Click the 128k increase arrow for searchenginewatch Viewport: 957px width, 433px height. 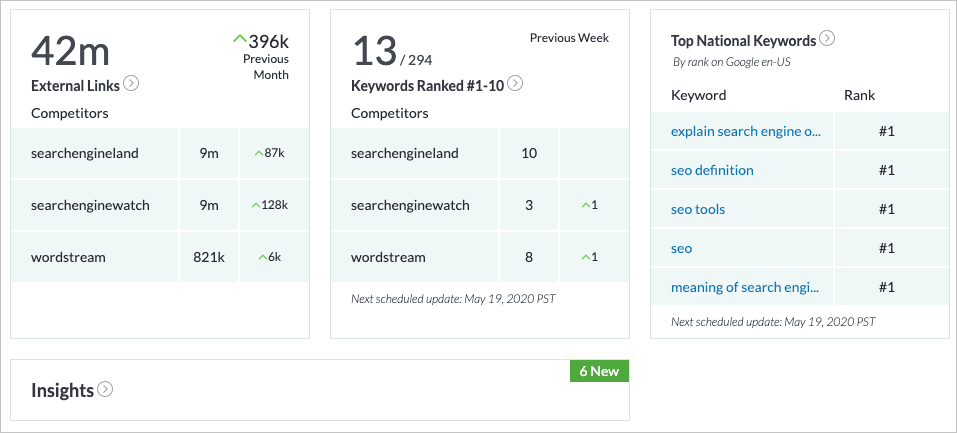tap(255, 205)
